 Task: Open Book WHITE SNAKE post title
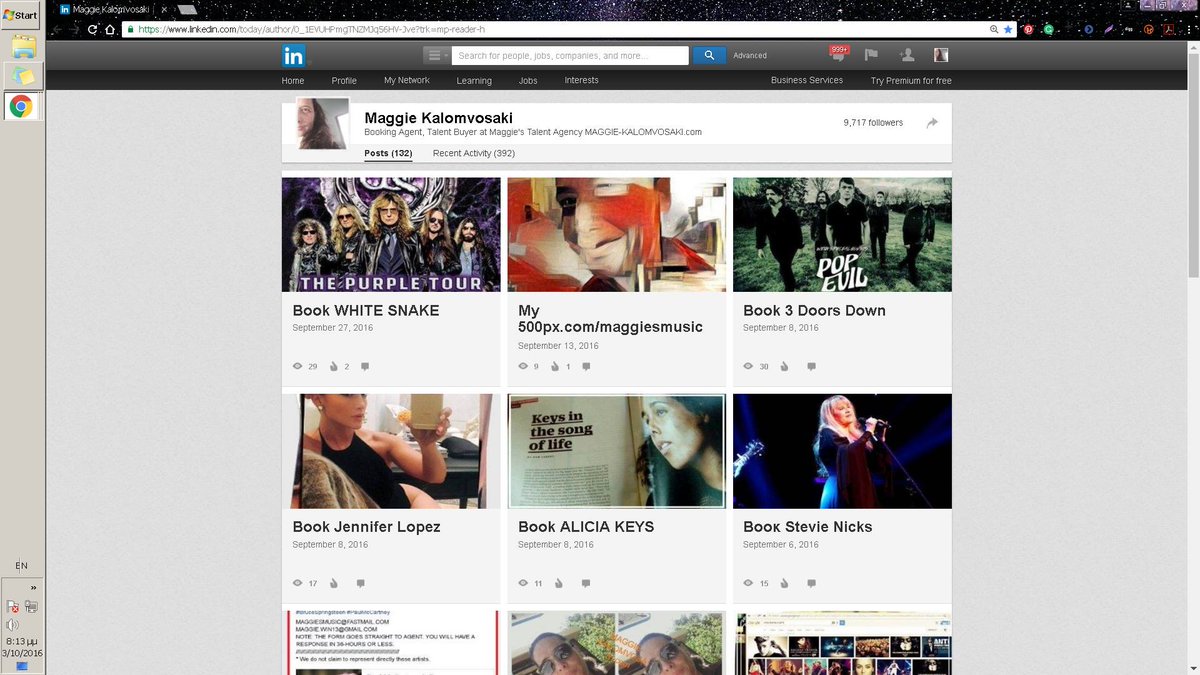pos(366,310)
